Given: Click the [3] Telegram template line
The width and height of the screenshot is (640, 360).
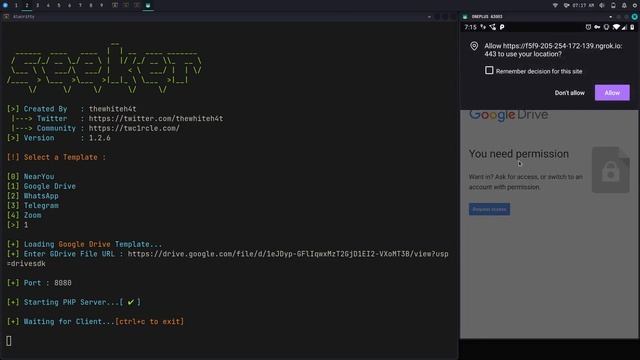Looking at the screenshot, I should pyautogui.click(x=33, y=205).
